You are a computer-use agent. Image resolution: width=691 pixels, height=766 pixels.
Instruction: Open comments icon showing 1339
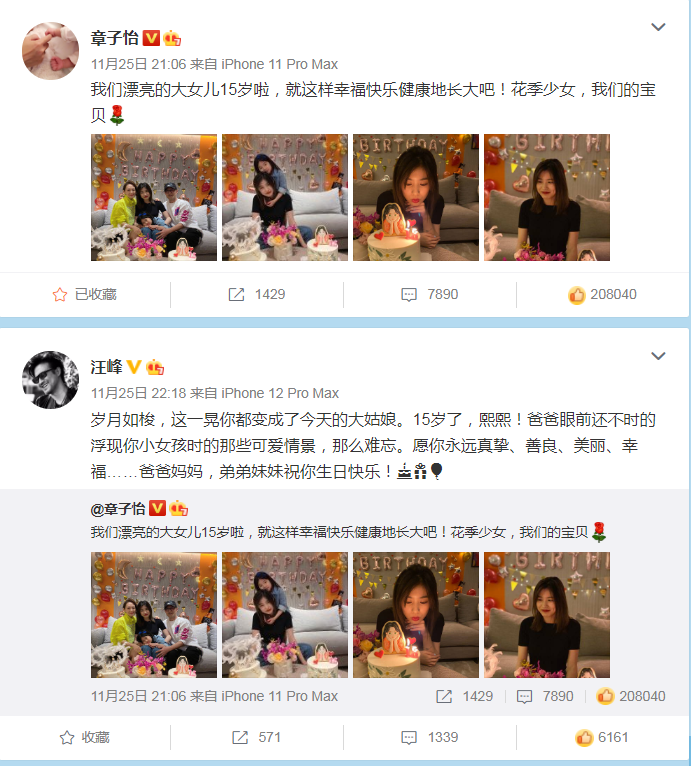point(409,737)
